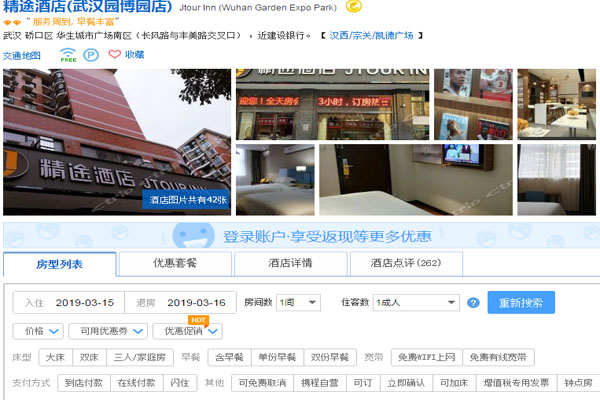
Task: Click the login account cashback banner
Action: [302, 235]
